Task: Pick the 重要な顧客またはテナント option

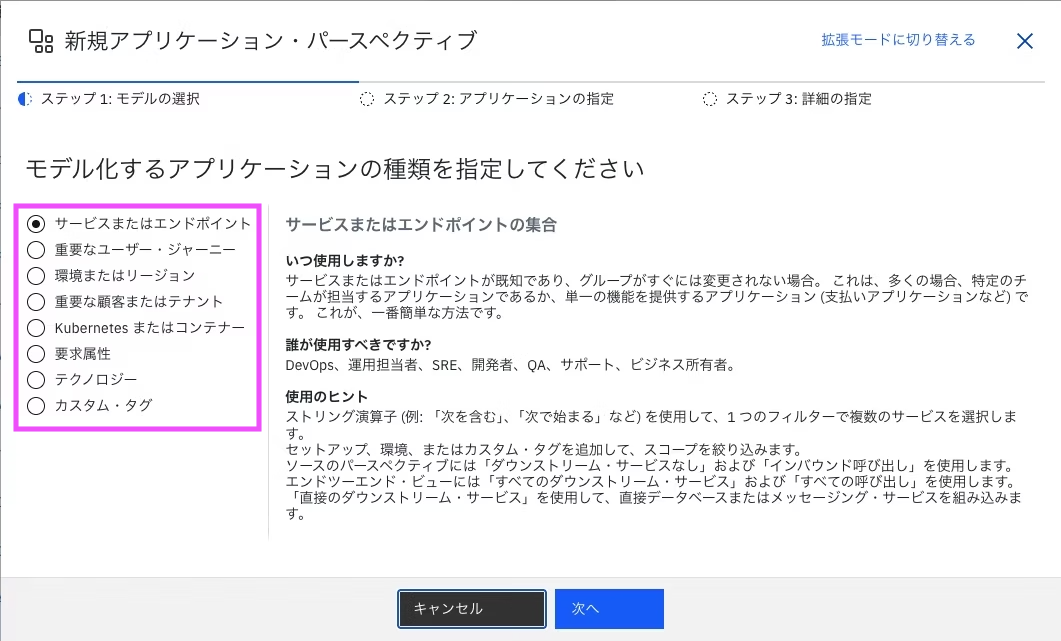Action: click(x=37, y=301)
